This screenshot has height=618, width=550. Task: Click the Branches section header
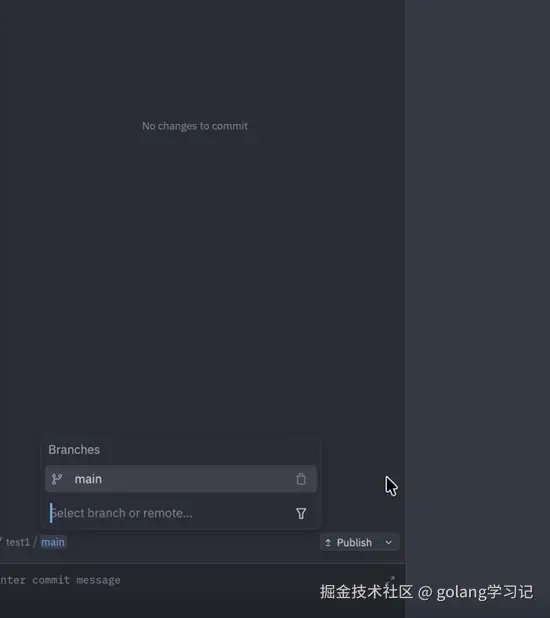click(74, 450)
